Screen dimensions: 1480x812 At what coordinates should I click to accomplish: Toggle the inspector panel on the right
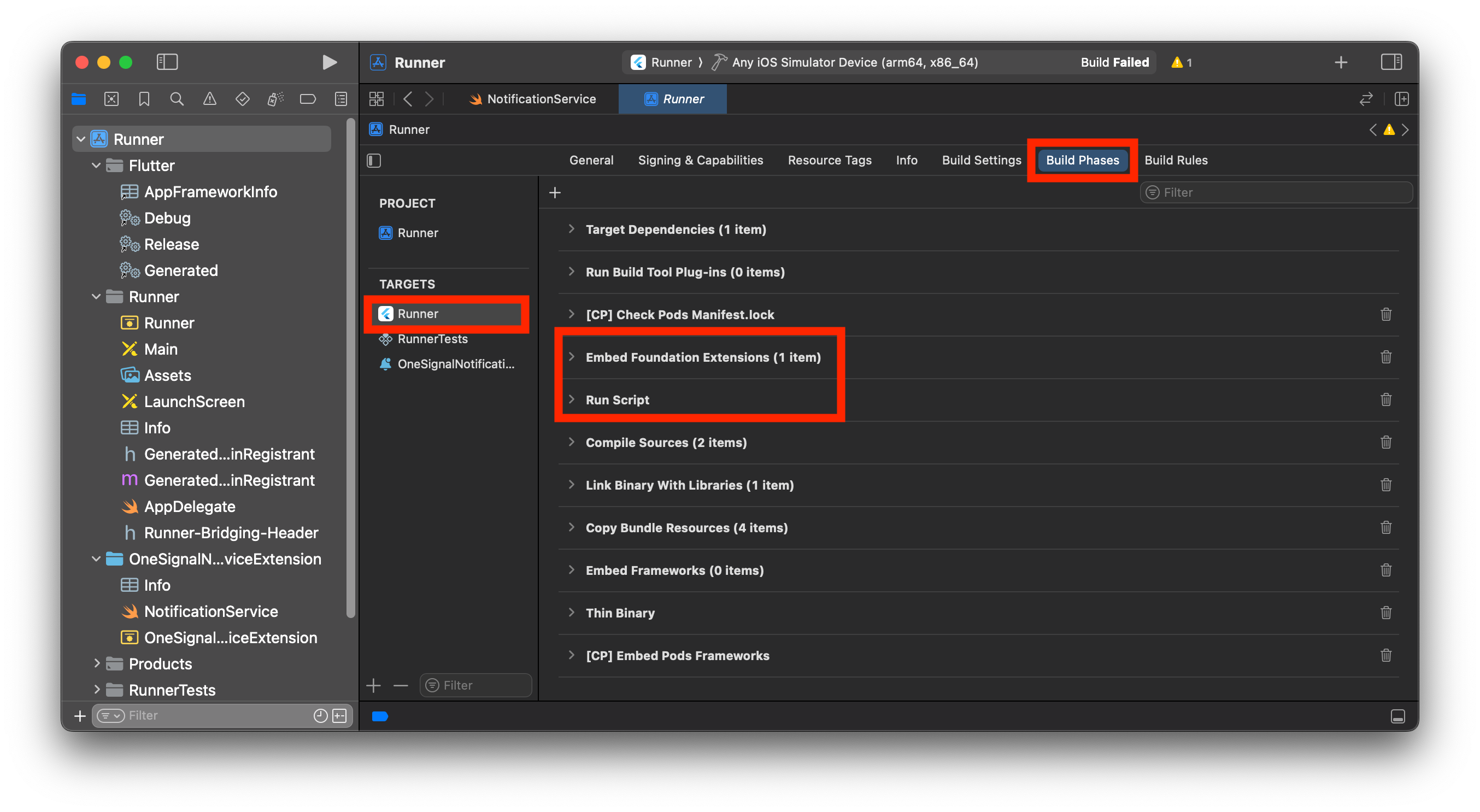coord(1391,62)
